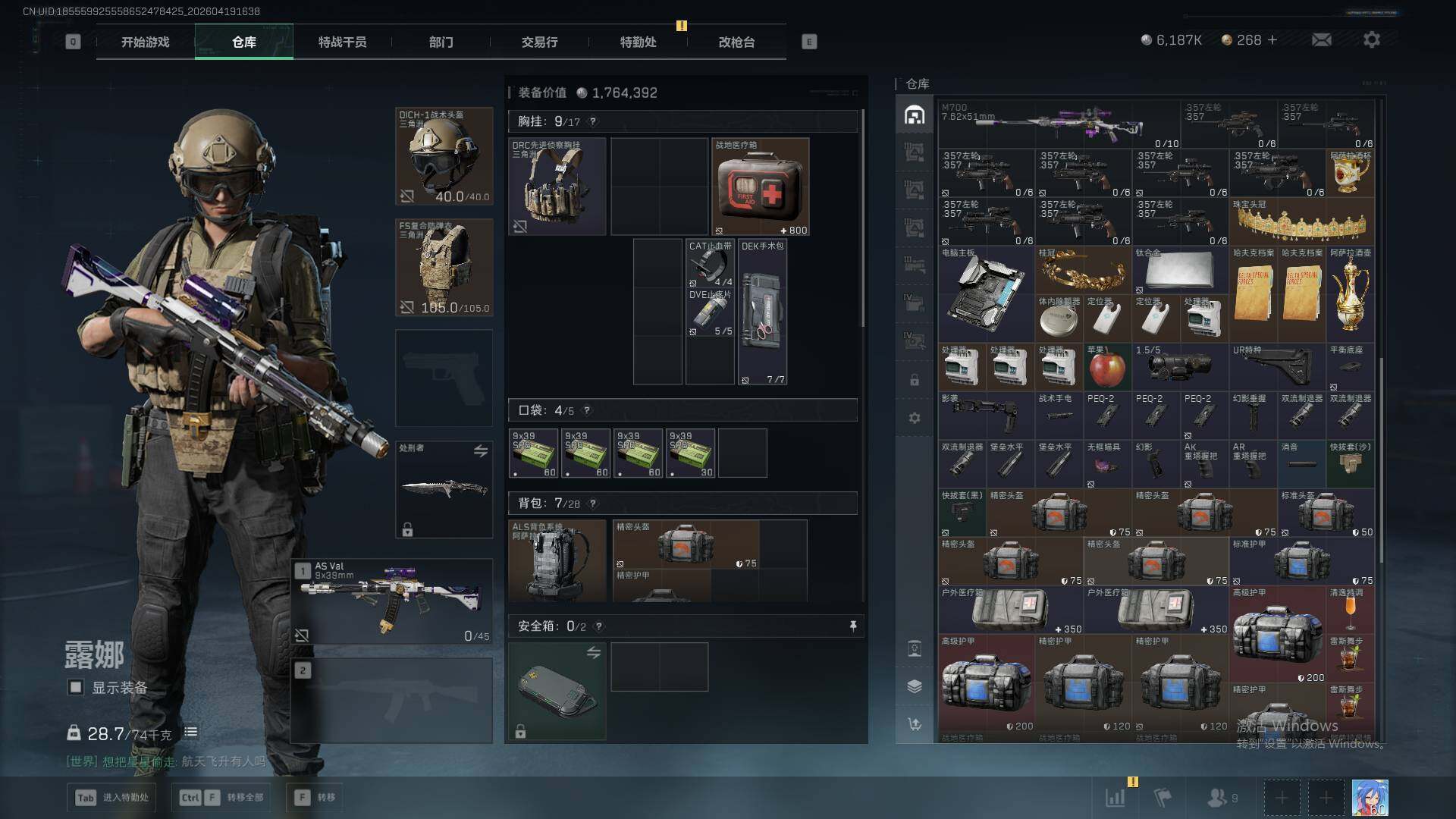Click the flag icon in bottom bar

(1162, 797)
